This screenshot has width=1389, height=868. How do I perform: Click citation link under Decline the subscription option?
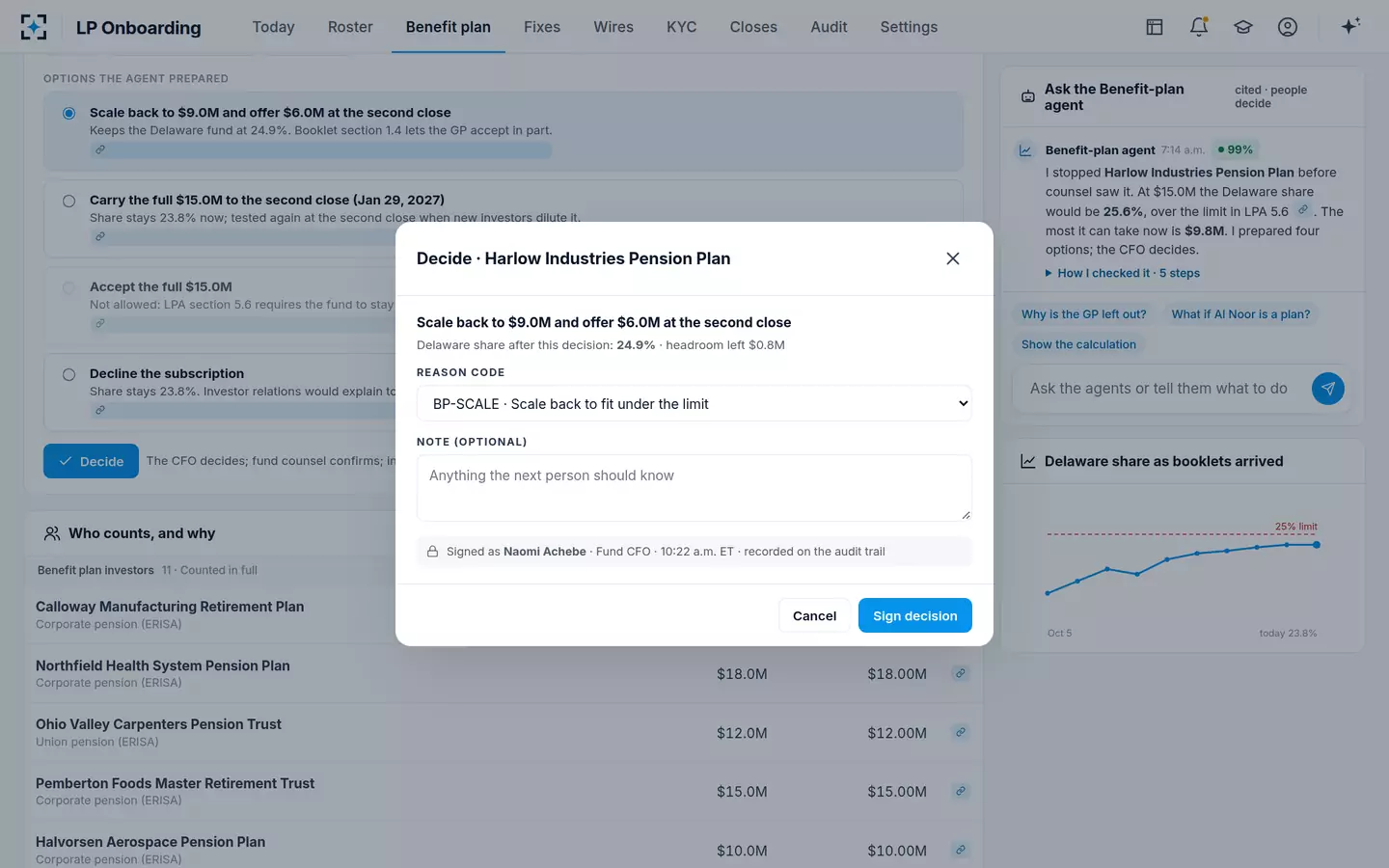[x=100, y=410]
